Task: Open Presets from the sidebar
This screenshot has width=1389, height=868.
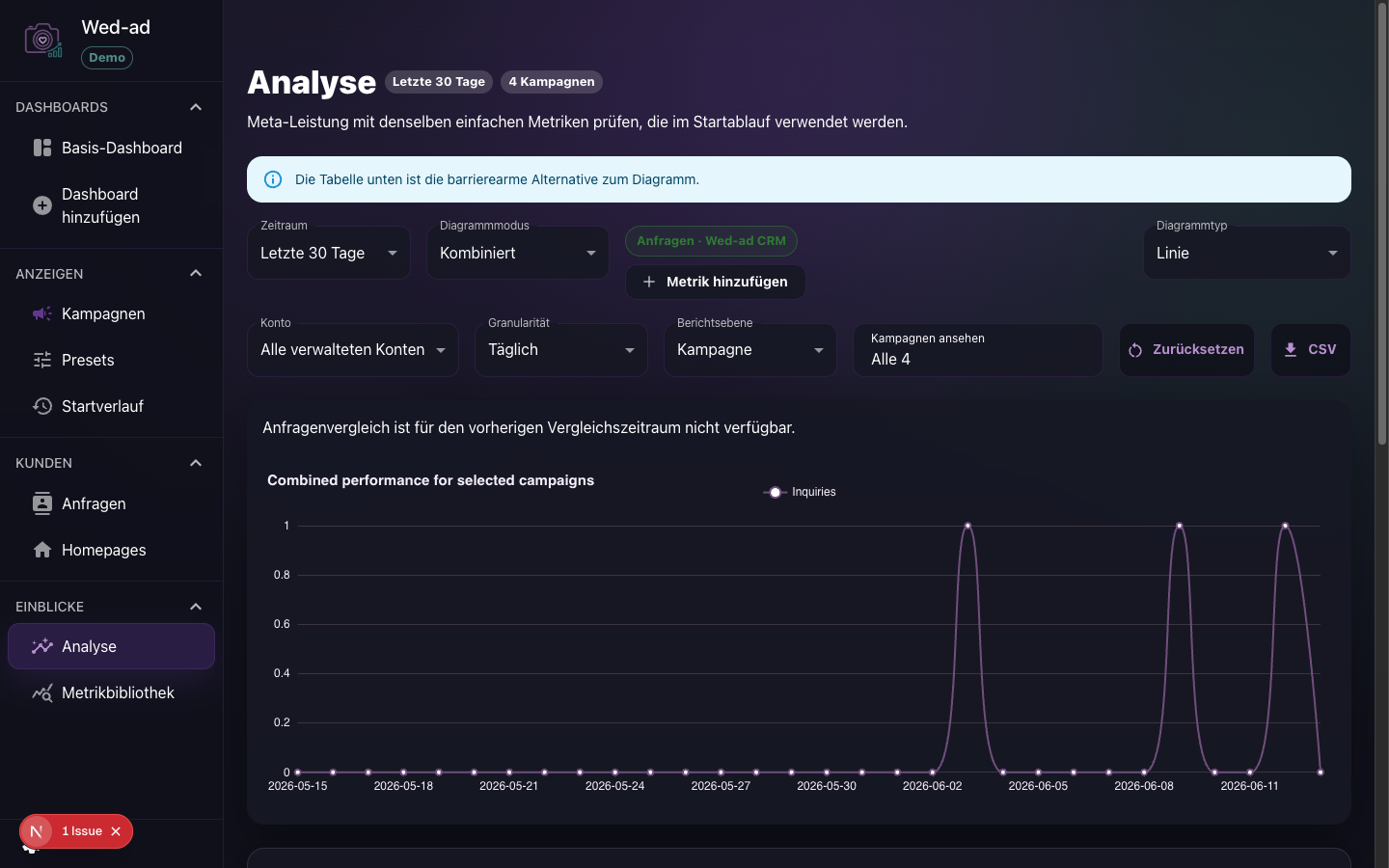Action: click(x=111, y=360)
